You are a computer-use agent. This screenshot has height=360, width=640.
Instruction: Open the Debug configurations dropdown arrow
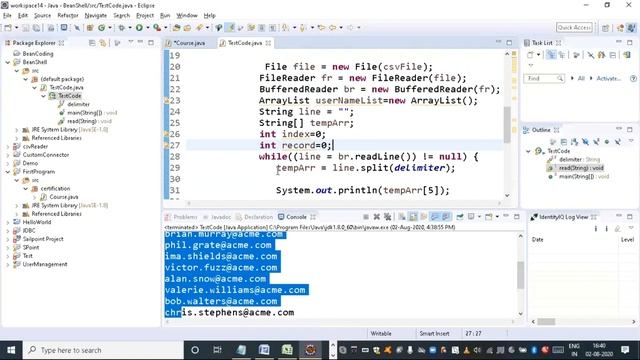coord(130,28)
